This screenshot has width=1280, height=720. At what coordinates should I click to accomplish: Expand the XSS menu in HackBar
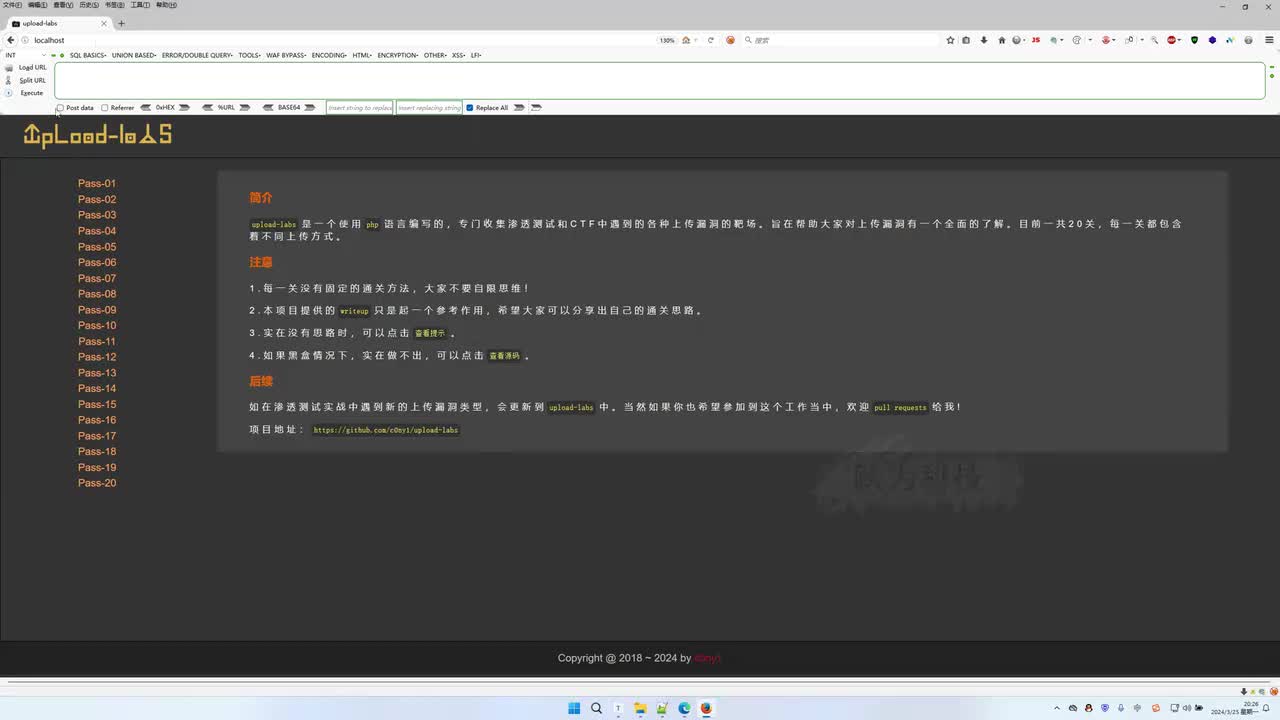point(459,55)
